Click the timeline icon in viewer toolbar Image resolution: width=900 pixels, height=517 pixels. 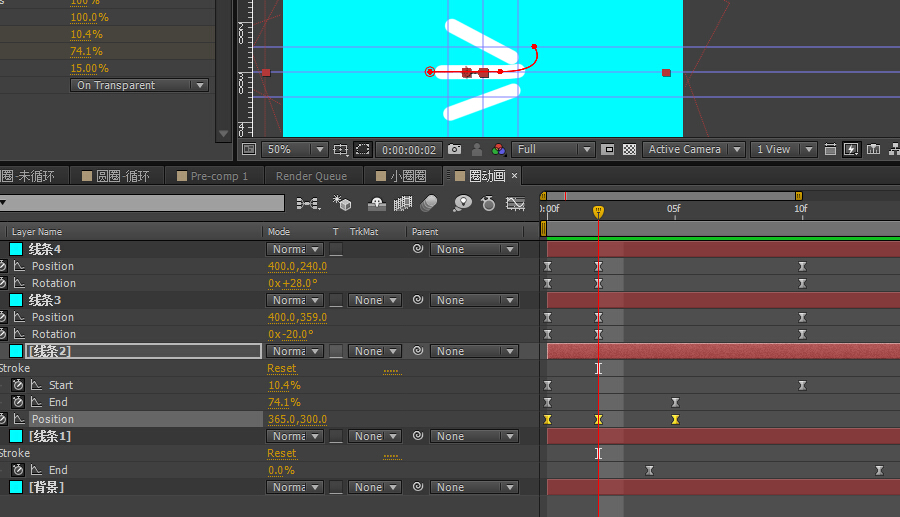[x=873, y=150]
